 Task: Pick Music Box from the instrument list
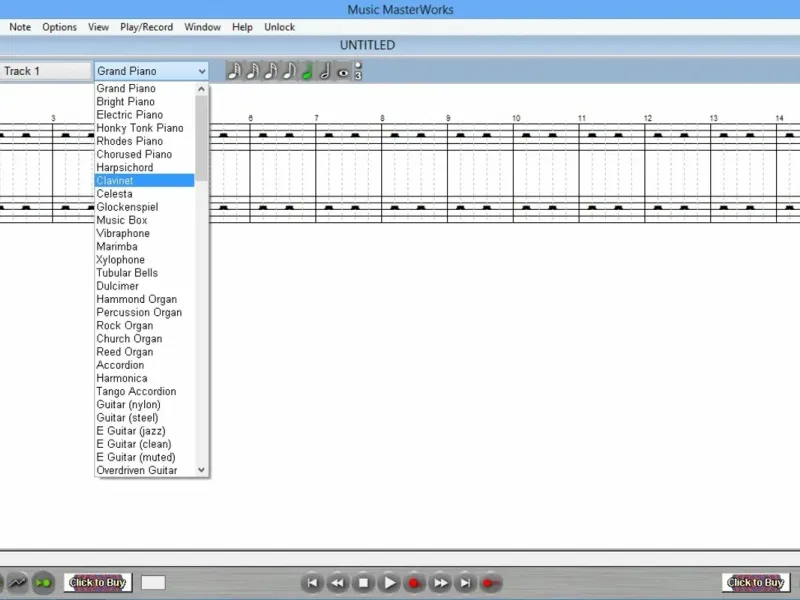coord(144,220)
